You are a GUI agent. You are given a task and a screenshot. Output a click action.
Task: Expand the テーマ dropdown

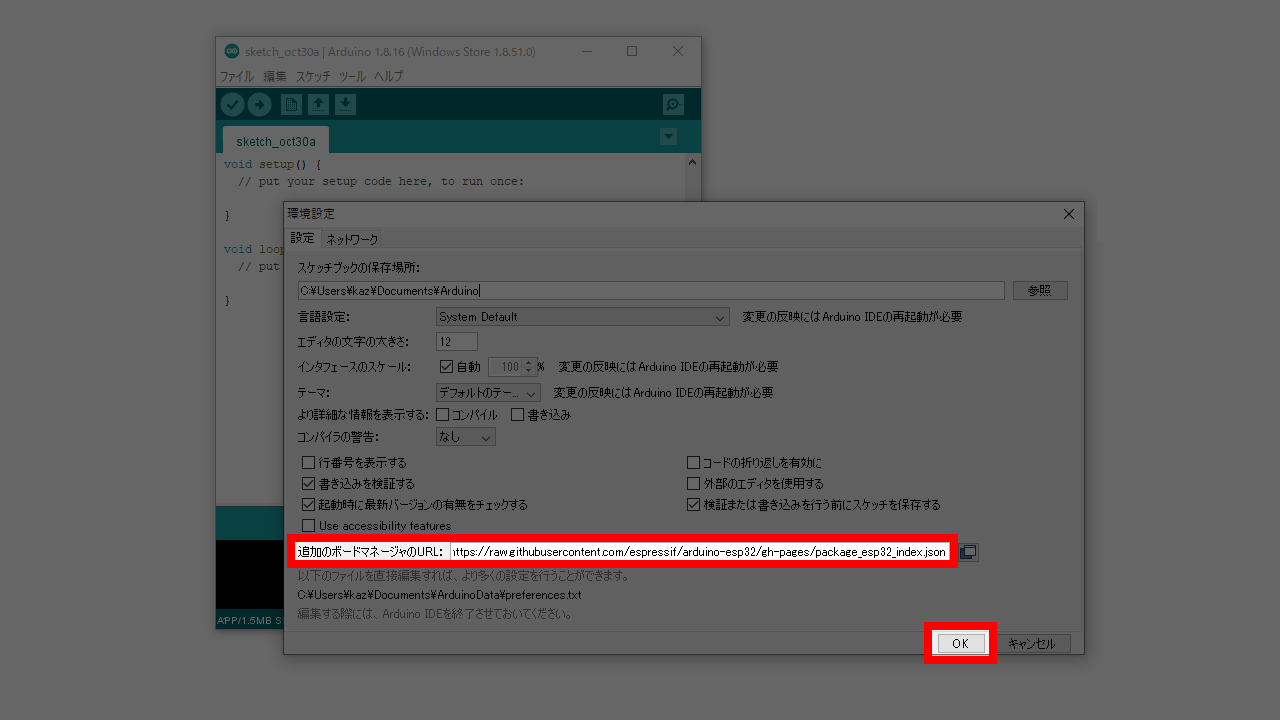(488, 393)
